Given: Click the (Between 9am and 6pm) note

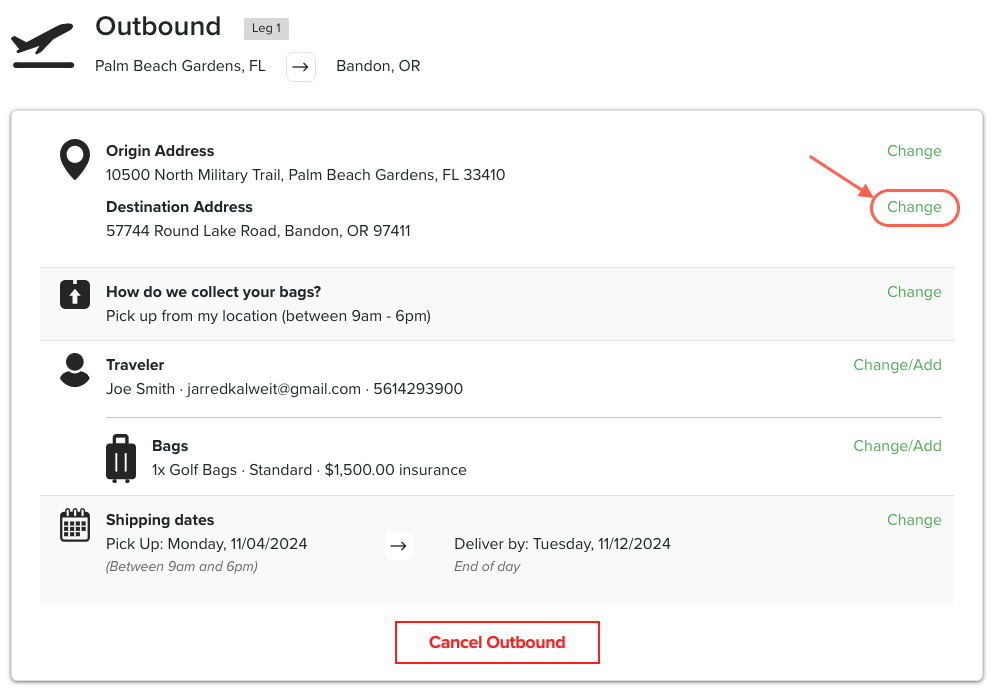Looking at the screenshot, I should click(x=181, y=567).
